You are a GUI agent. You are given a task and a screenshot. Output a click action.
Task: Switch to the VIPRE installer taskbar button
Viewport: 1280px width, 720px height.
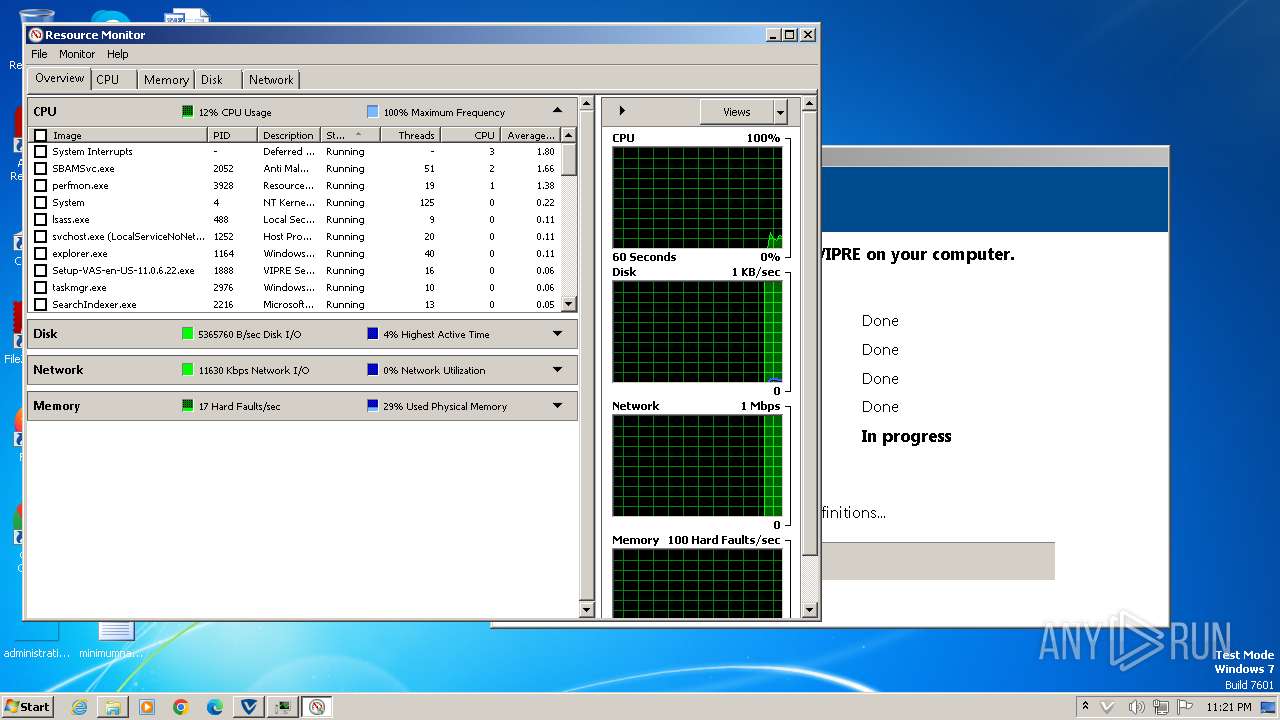pyautogui.click(x=249, y=707)
